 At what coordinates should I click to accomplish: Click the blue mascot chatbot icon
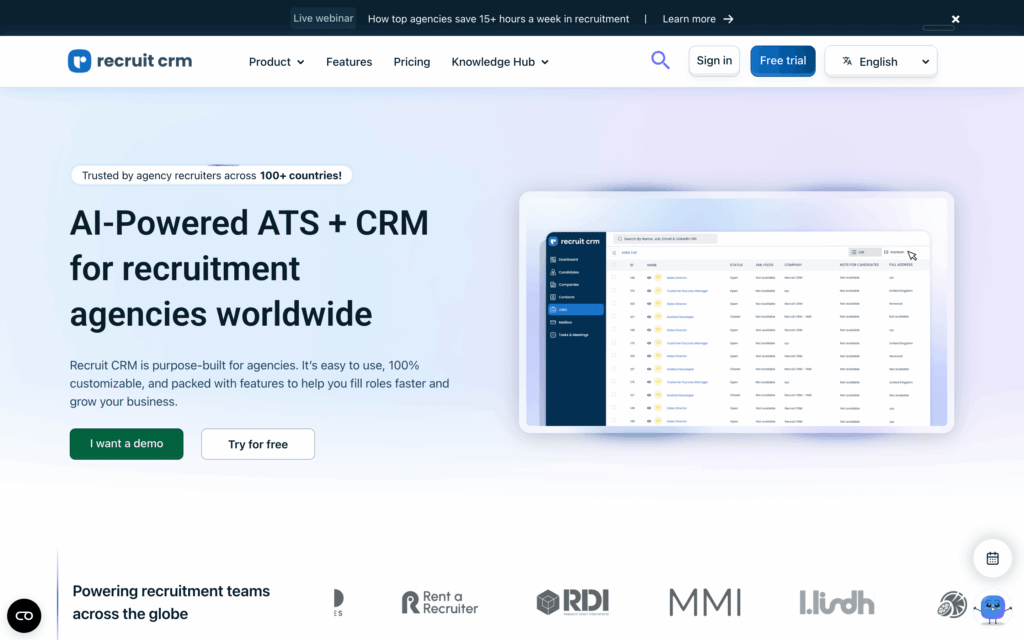pyautogui.click(x=992, y=607)
